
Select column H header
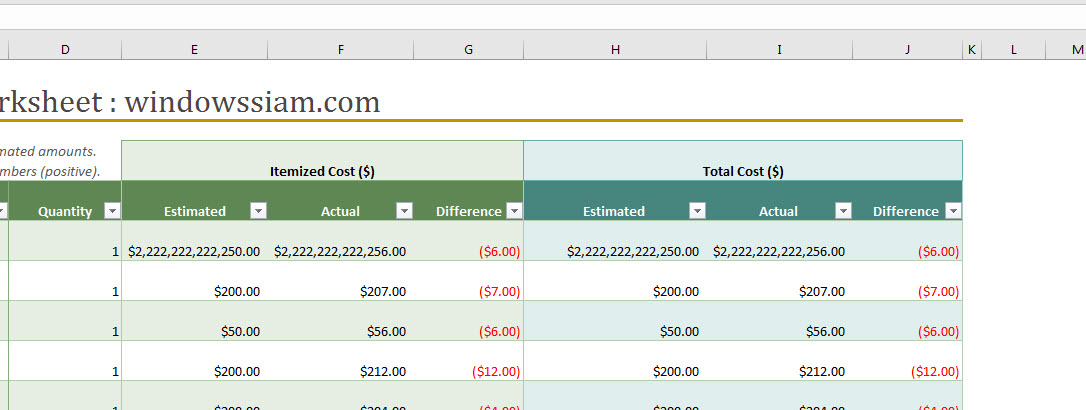(615, 50)
